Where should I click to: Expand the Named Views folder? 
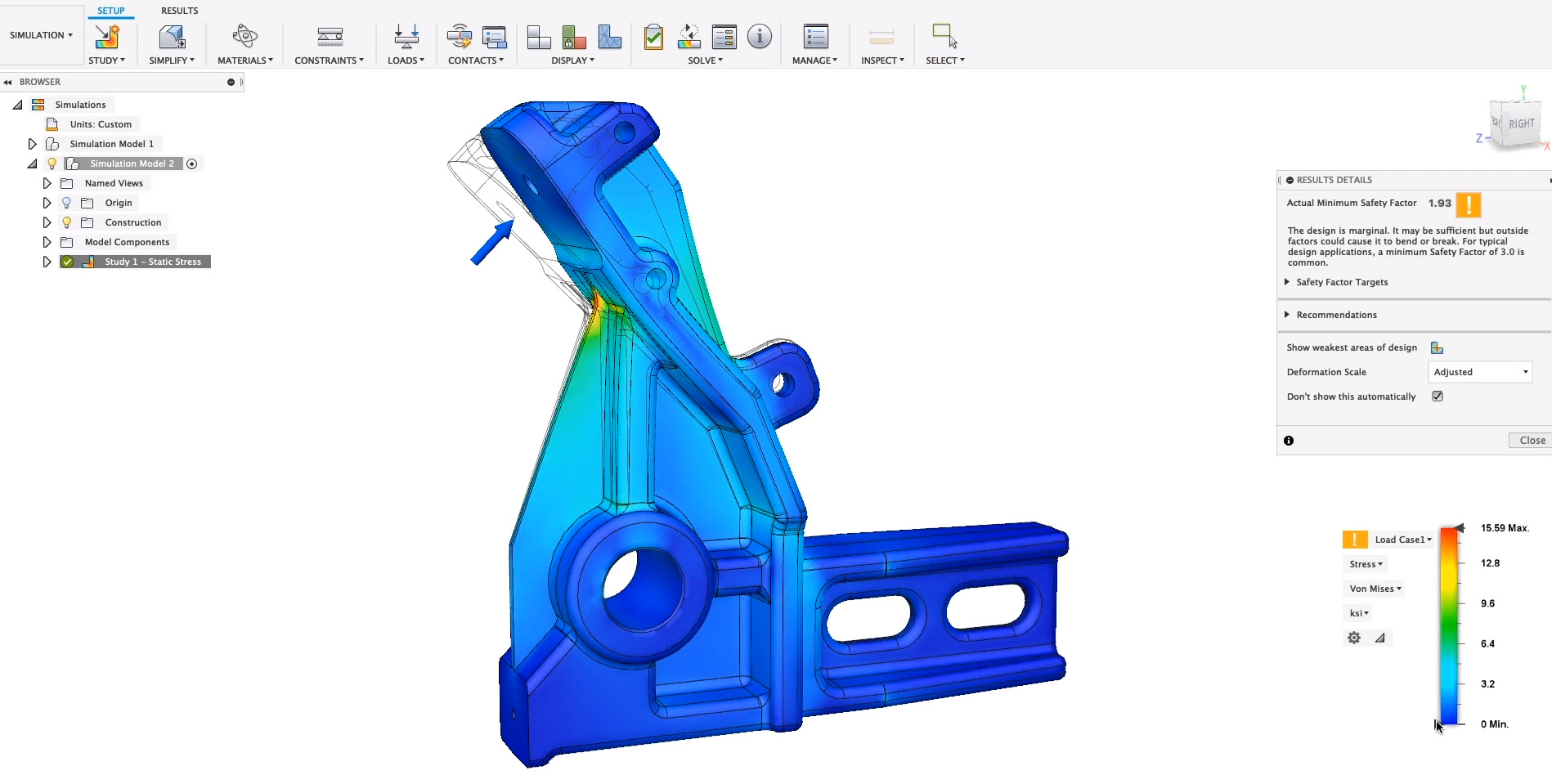[47, 183]
